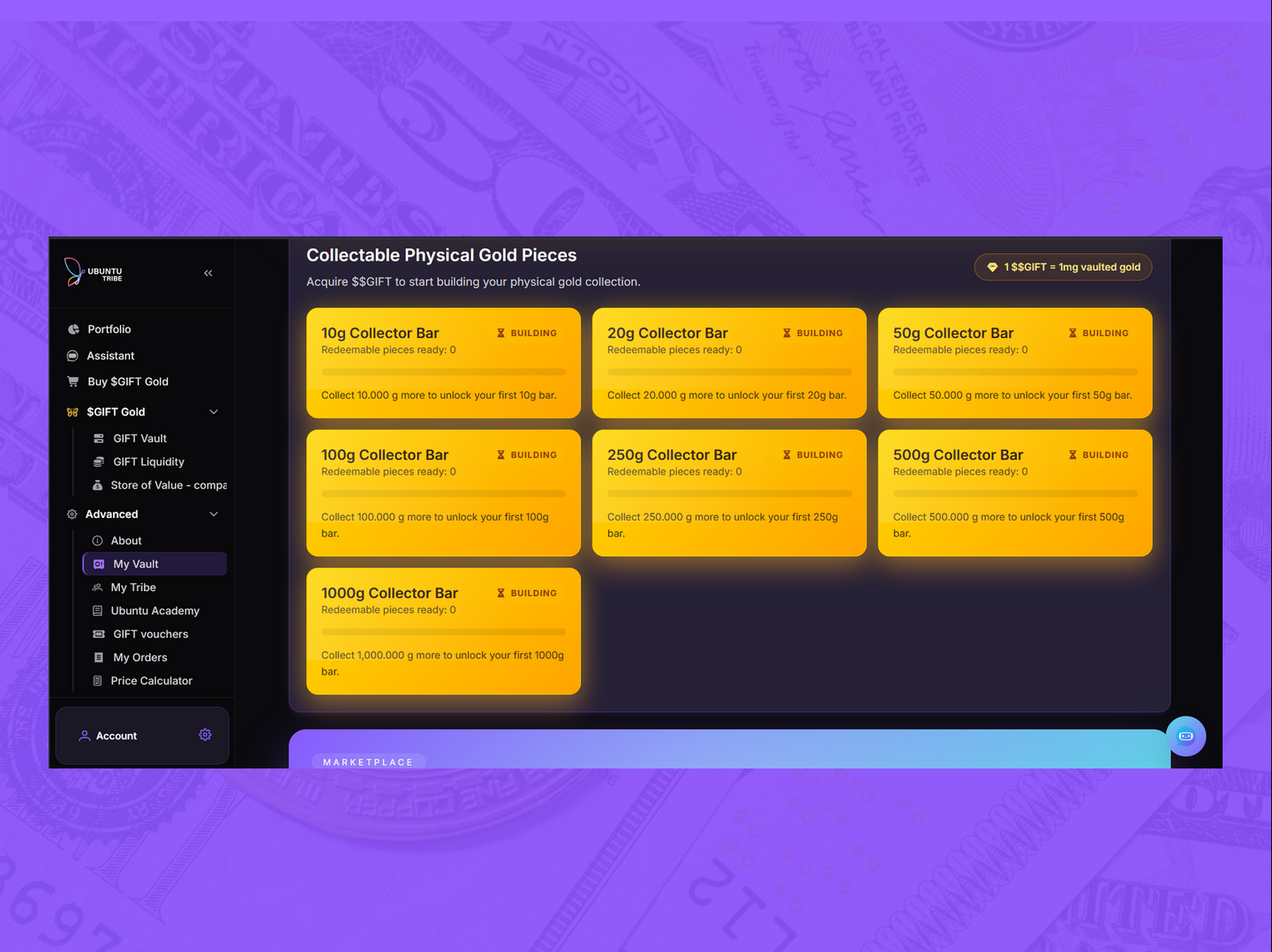Click the account settings gear icon
This screenshot has width=1272, height=952.
205,735
